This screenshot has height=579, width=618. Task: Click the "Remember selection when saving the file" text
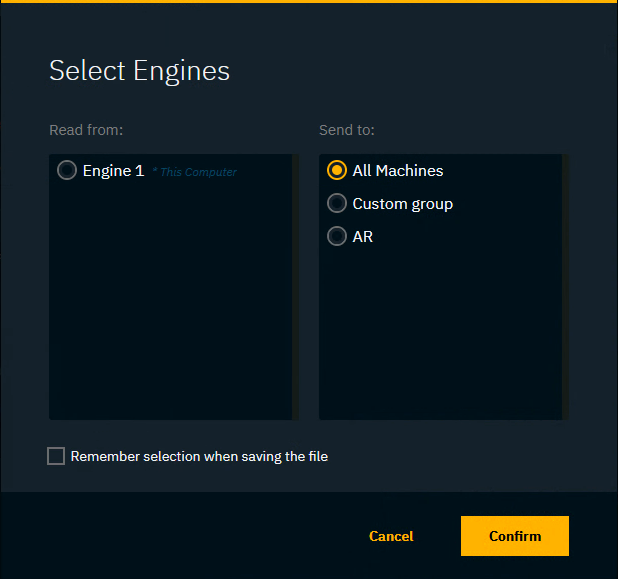click(x=199, y=457)
